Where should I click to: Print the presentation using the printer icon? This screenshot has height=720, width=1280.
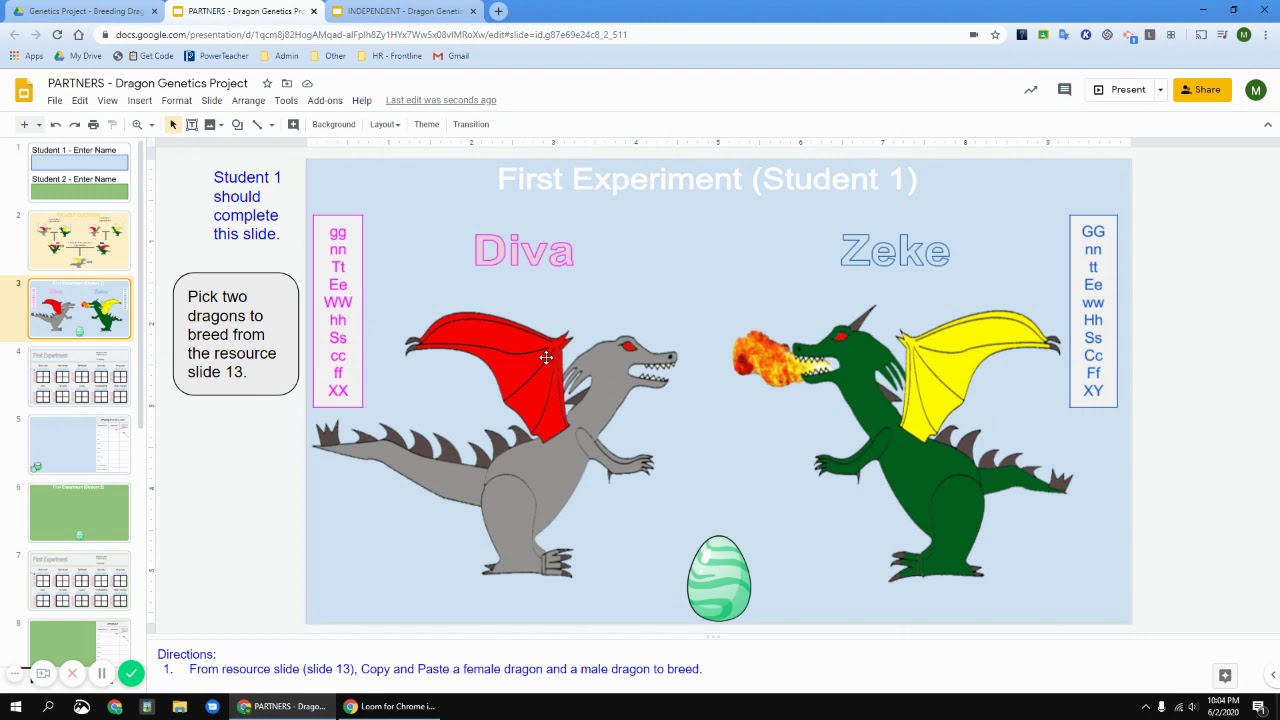coord(93,124)
